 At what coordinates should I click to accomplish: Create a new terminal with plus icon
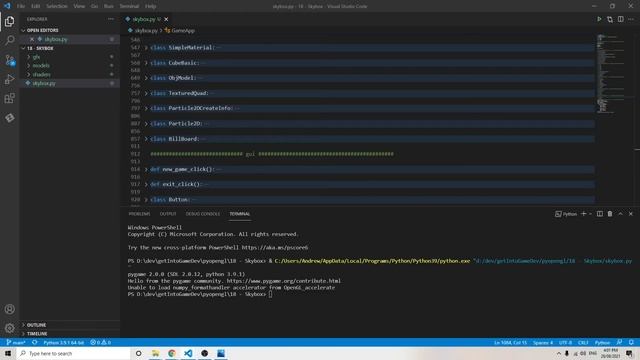pyautogui.click(x=584, y=214)
